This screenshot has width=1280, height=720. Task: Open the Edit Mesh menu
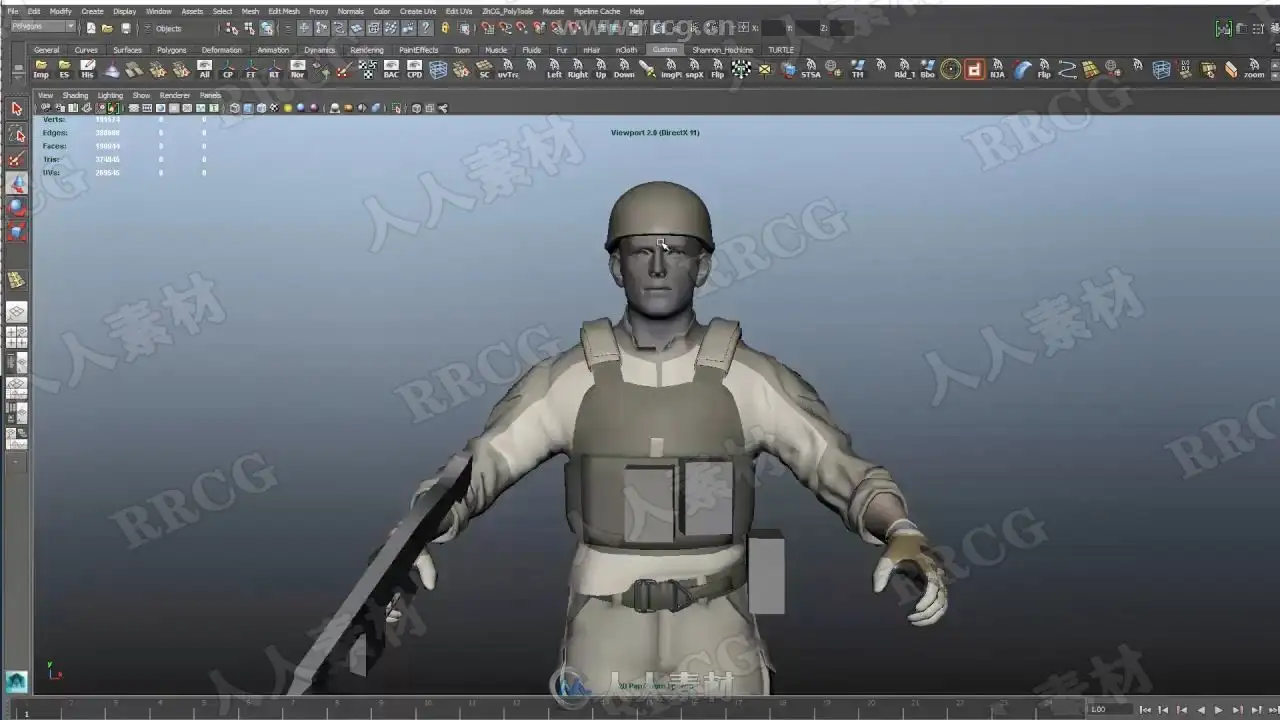coord(283,11)
